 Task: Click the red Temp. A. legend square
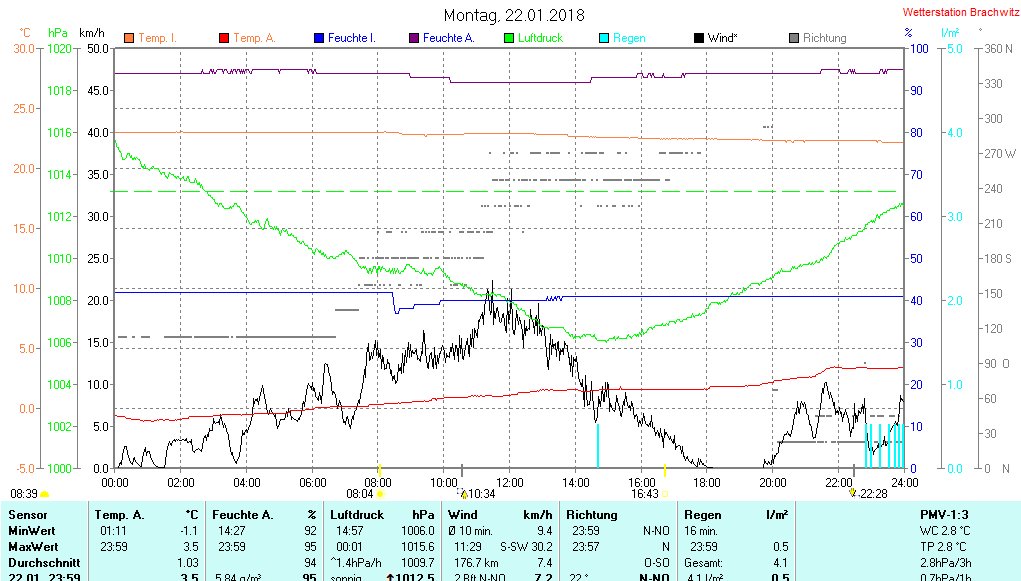click(223, 38)
